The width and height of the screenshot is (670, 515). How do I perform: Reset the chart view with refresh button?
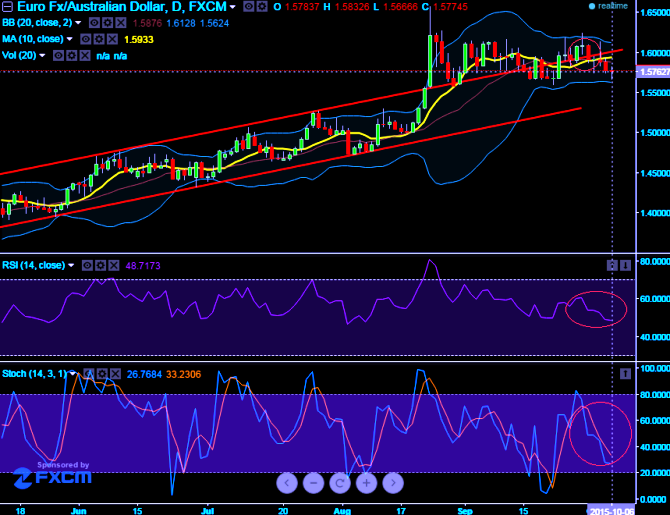tap(340, 483)
